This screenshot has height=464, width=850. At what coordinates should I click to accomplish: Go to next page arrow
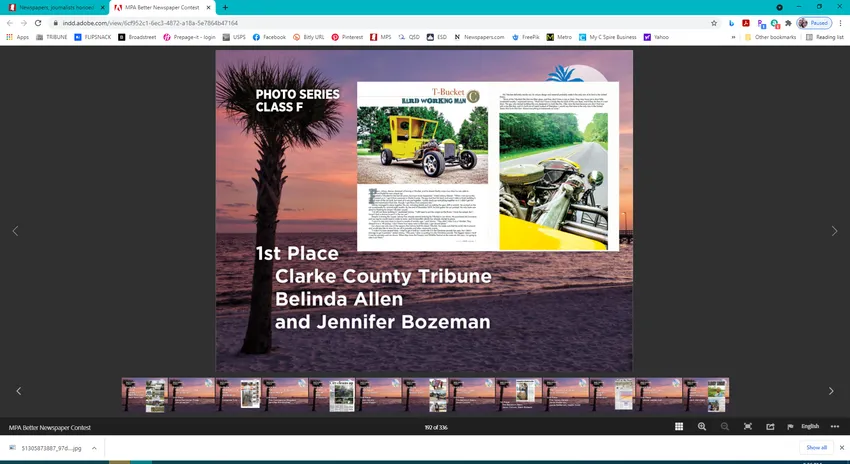tap(835, 231)
